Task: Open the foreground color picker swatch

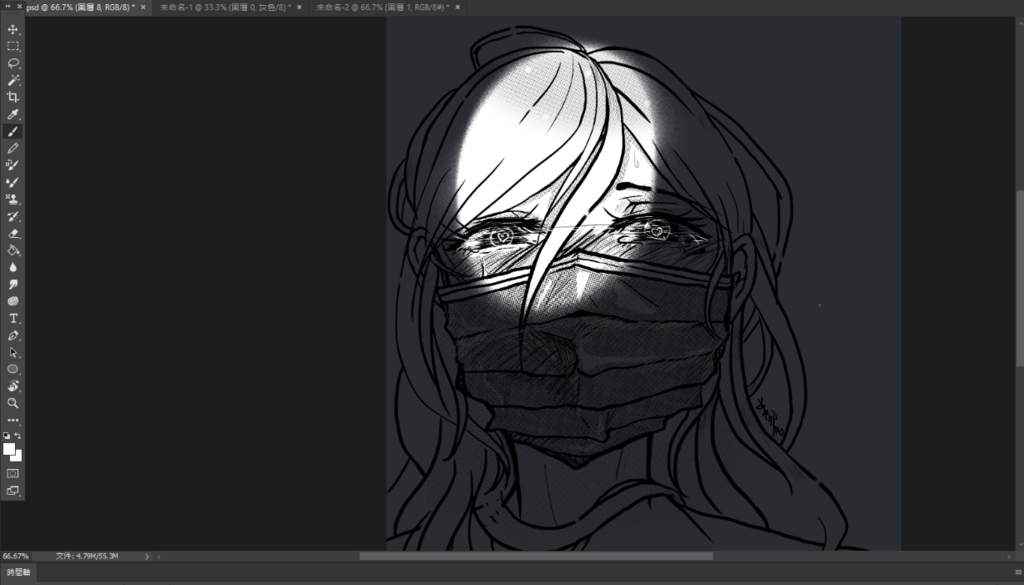Action: point(8,449)
